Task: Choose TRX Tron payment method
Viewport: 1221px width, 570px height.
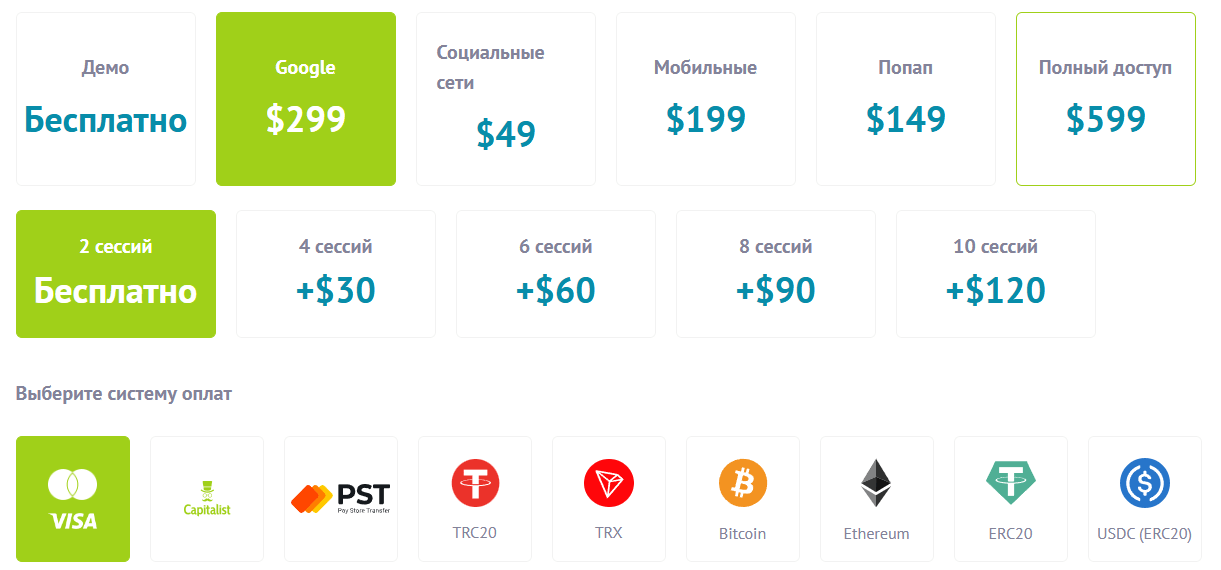Action: pos(609,499)
